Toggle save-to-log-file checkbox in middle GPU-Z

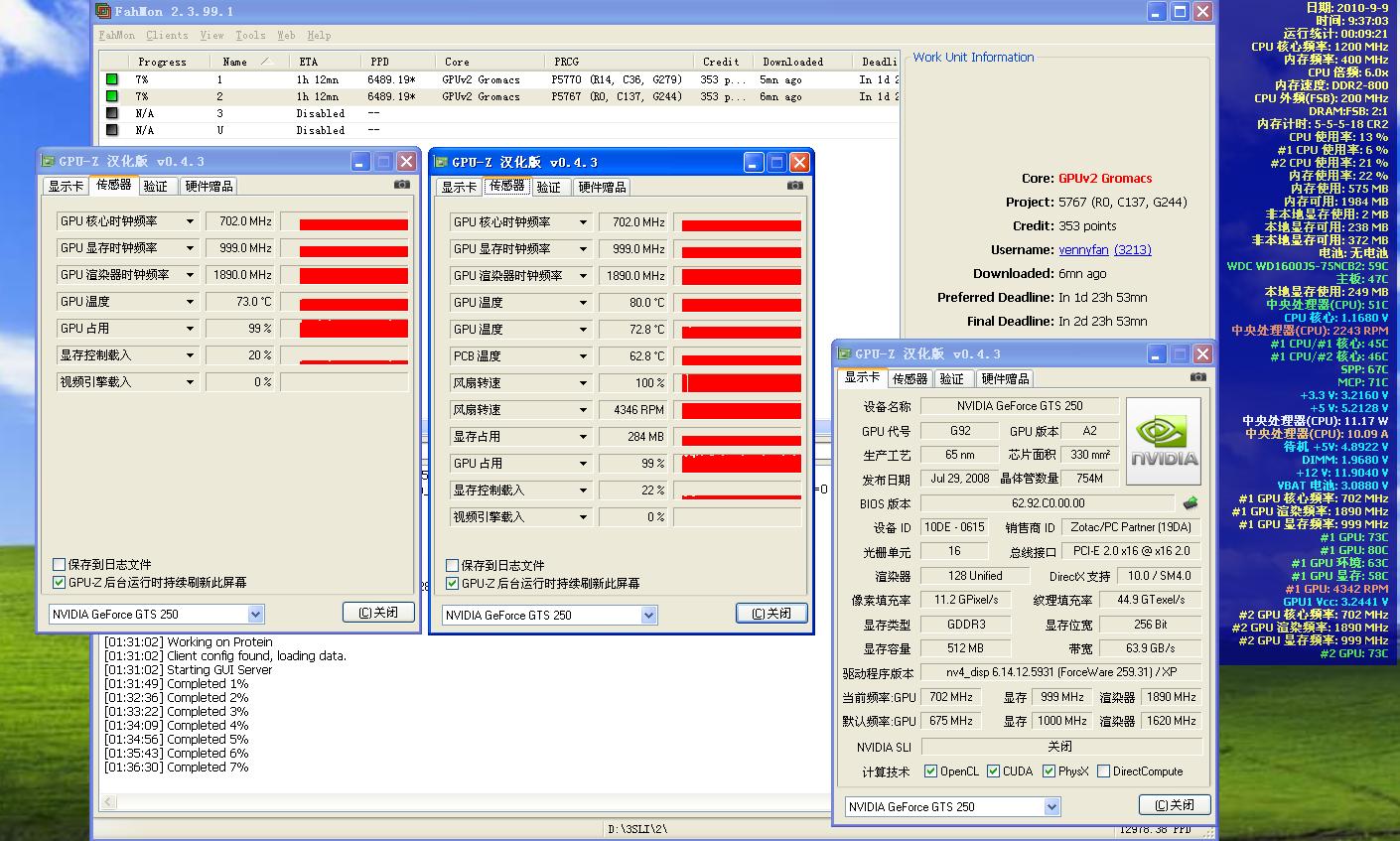pos(453,566)
